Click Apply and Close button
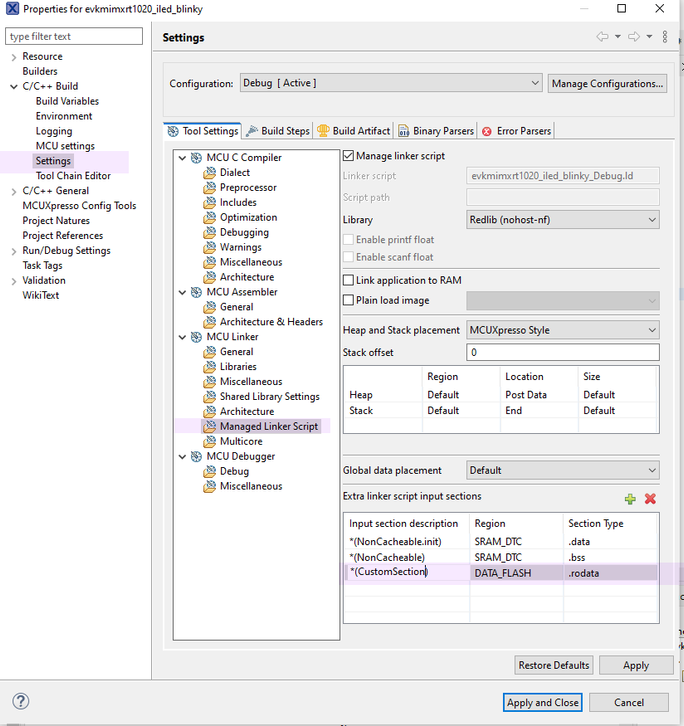 [x=542, y=702]
